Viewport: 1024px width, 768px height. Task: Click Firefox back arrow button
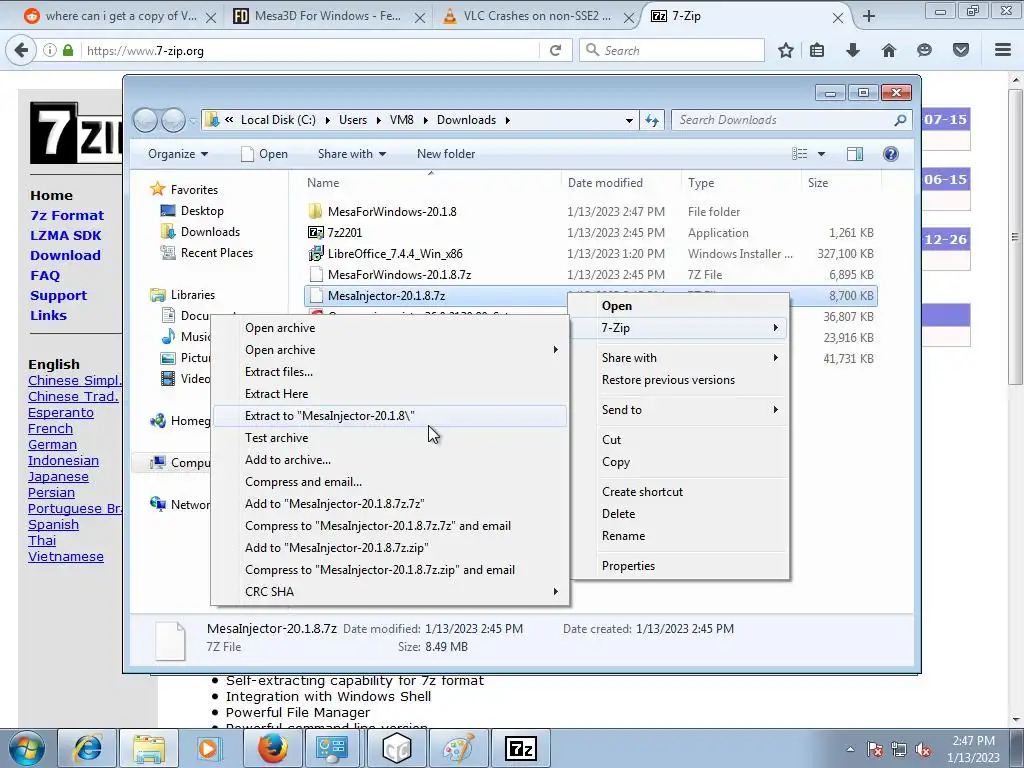coord(21,50)
